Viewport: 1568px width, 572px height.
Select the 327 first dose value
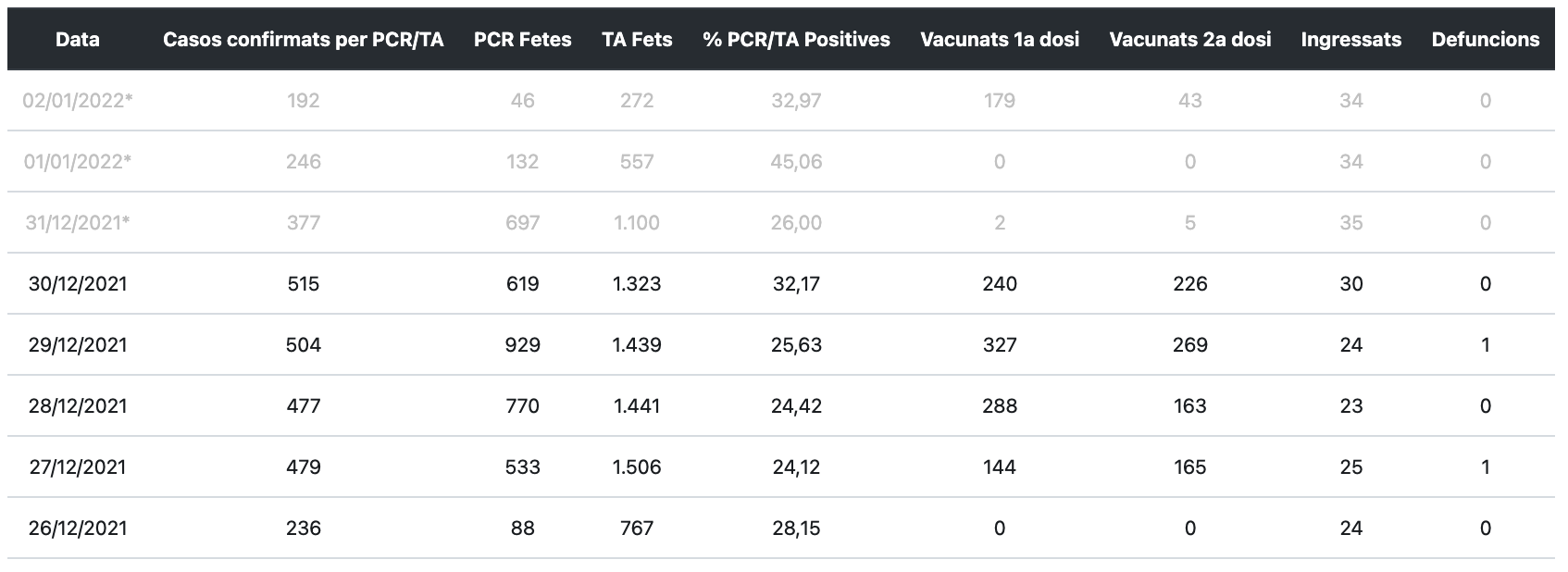pyautogui.click(x=1000, y=344)
